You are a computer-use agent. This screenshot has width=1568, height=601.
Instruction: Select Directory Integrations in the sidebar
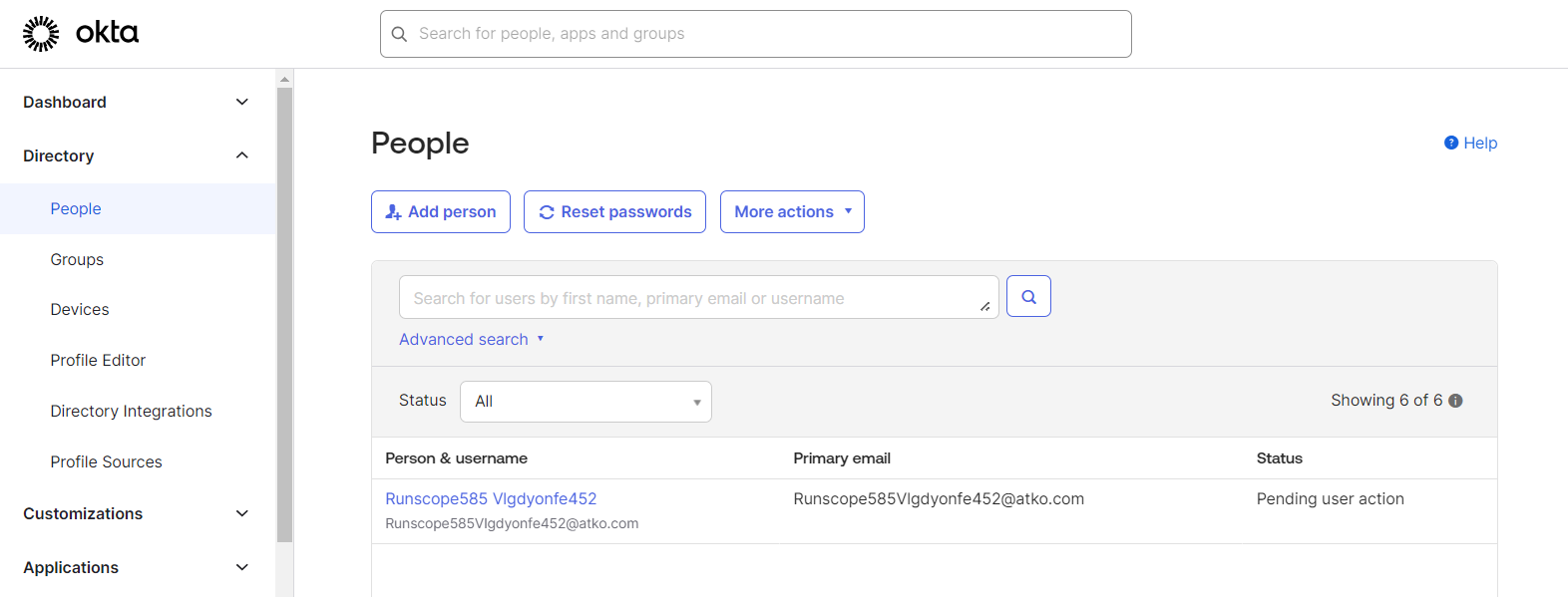pyautogui.click(x=131, y=411)
